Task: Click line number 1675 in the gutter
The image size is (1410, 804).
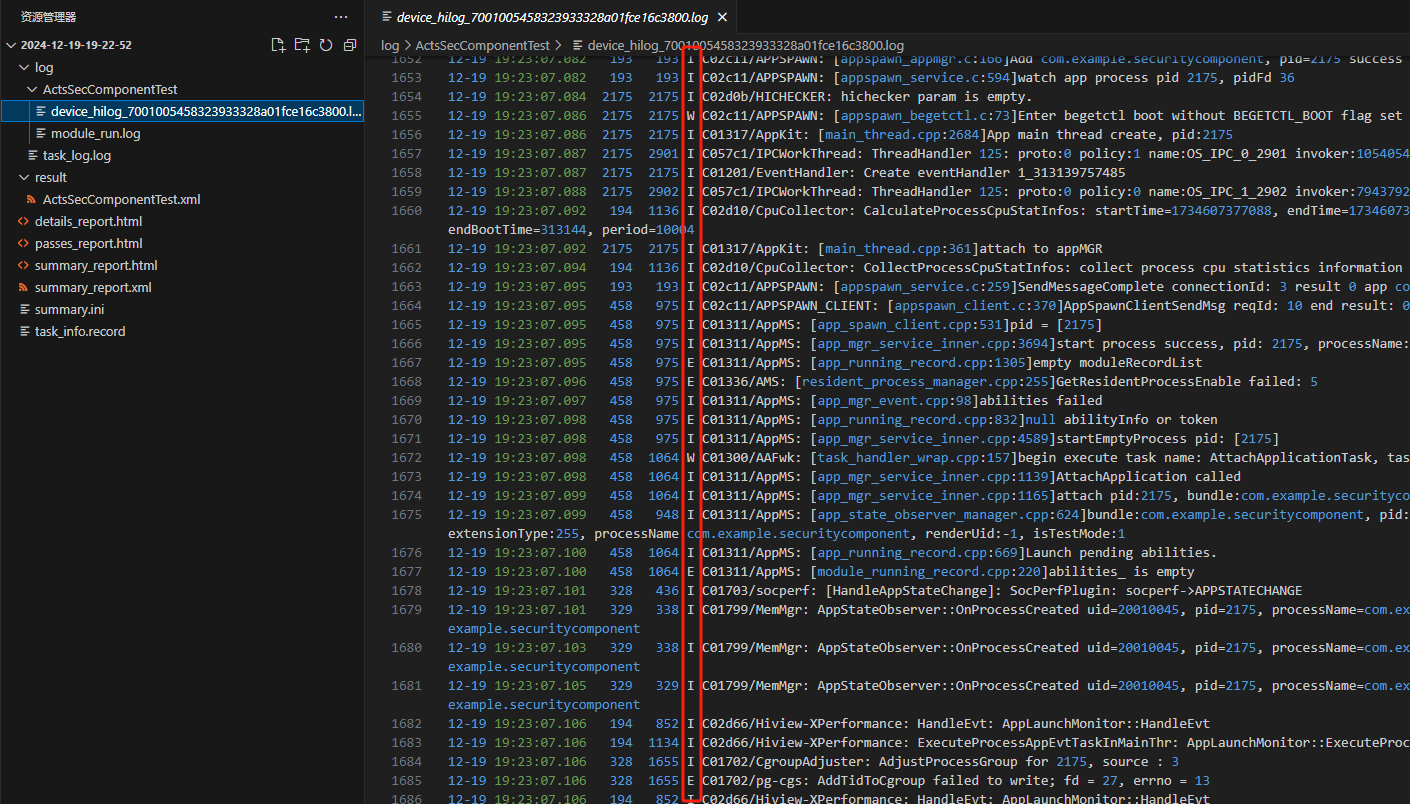Action: click(406, 515)
